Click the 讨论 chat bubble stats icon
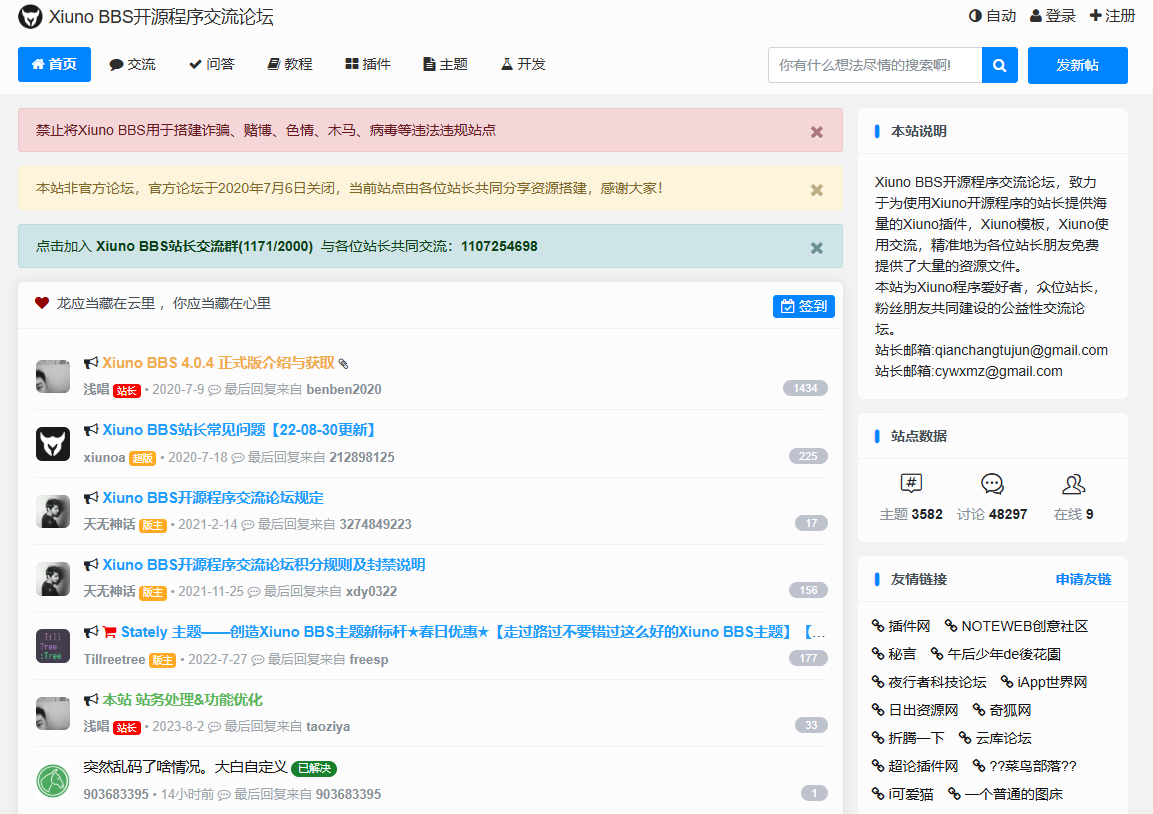Screen dimensions: 1153x814 tap(992, 483)
